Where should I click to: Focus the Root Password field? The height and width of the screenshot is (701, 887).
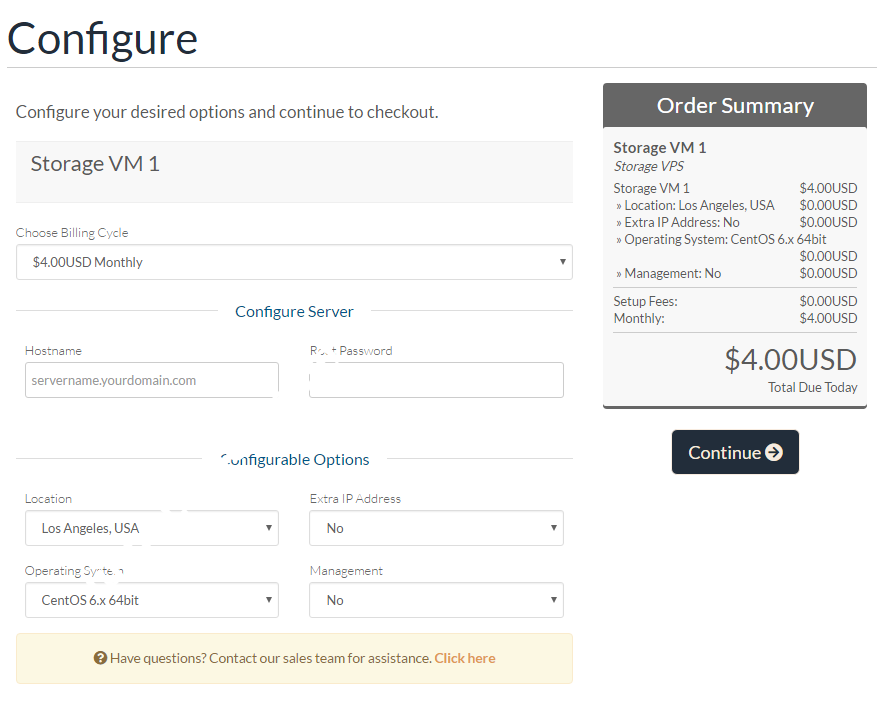436,380
